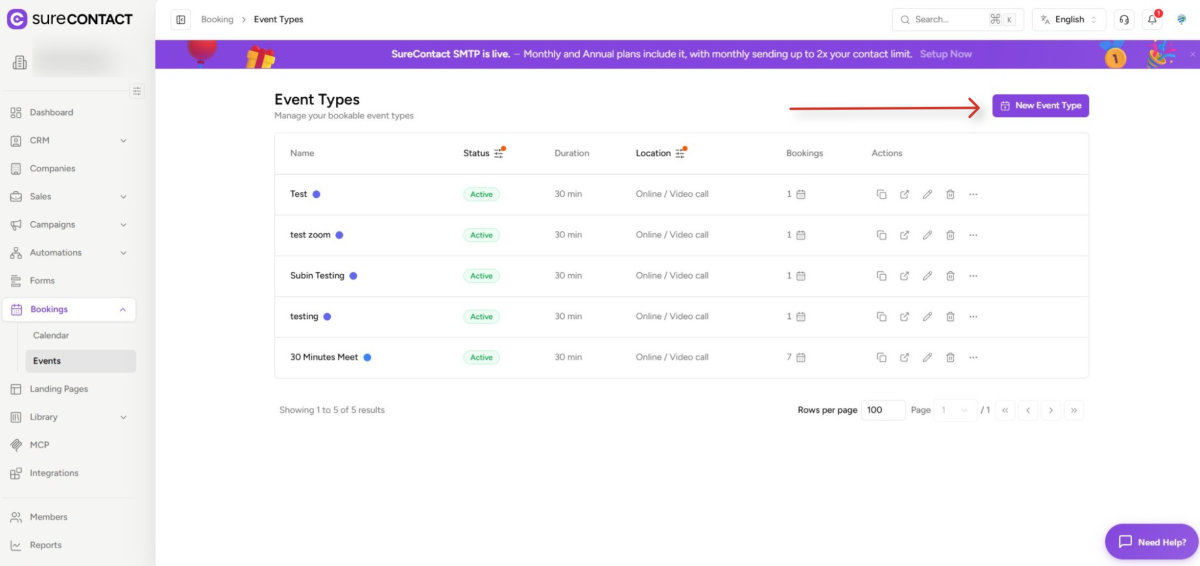Open external link for 30 Minutes Meet
Screen dimensions: 1200x566
pos(904,357)
